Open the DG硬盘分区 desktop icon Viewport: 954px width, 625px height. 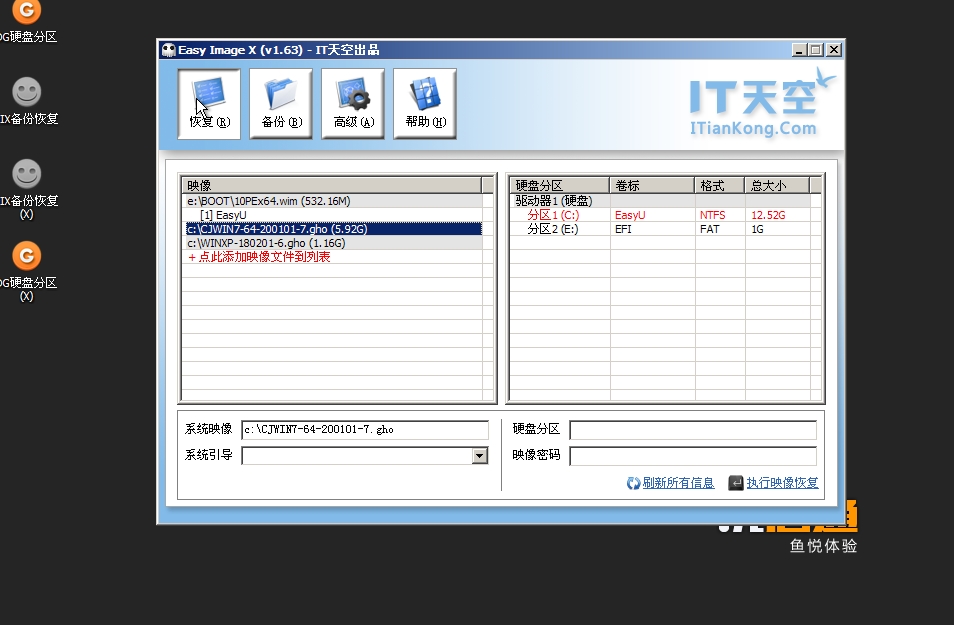point(25,15)
